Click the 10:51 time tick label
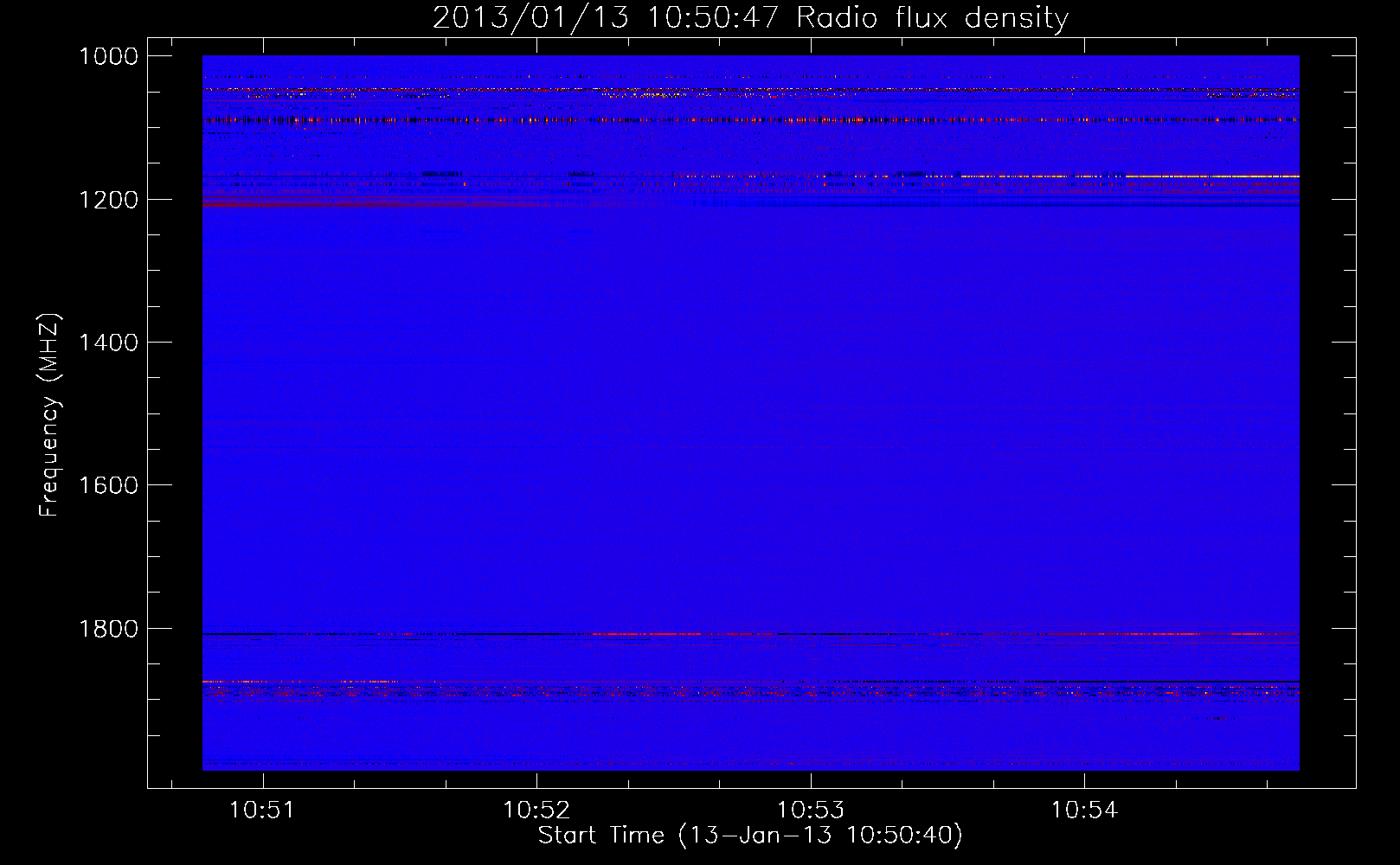 click(262, 811)
